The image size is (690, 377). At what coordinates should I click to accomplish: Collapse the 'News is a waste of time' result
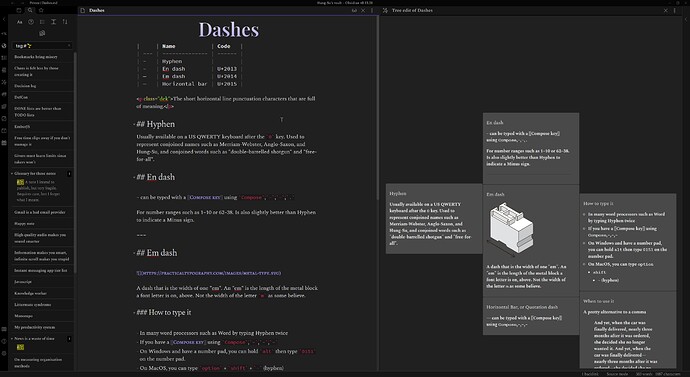click(x=12, y=339)
